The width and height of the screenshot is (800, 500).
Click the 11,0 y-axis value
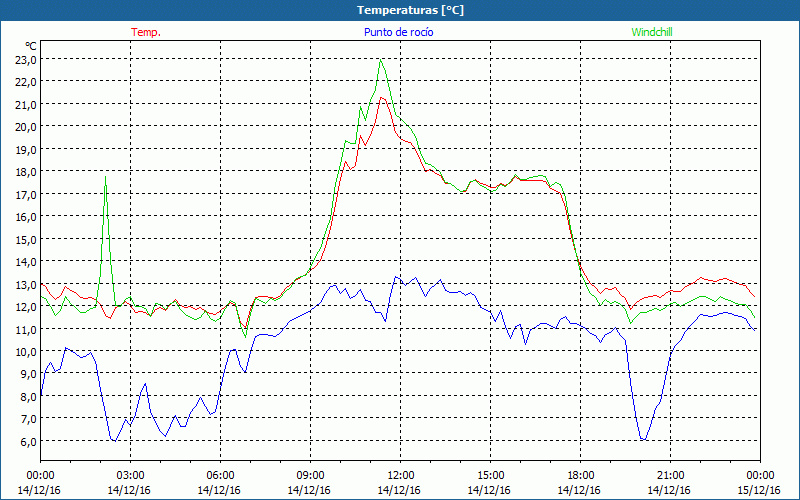[x=26, y=329]
